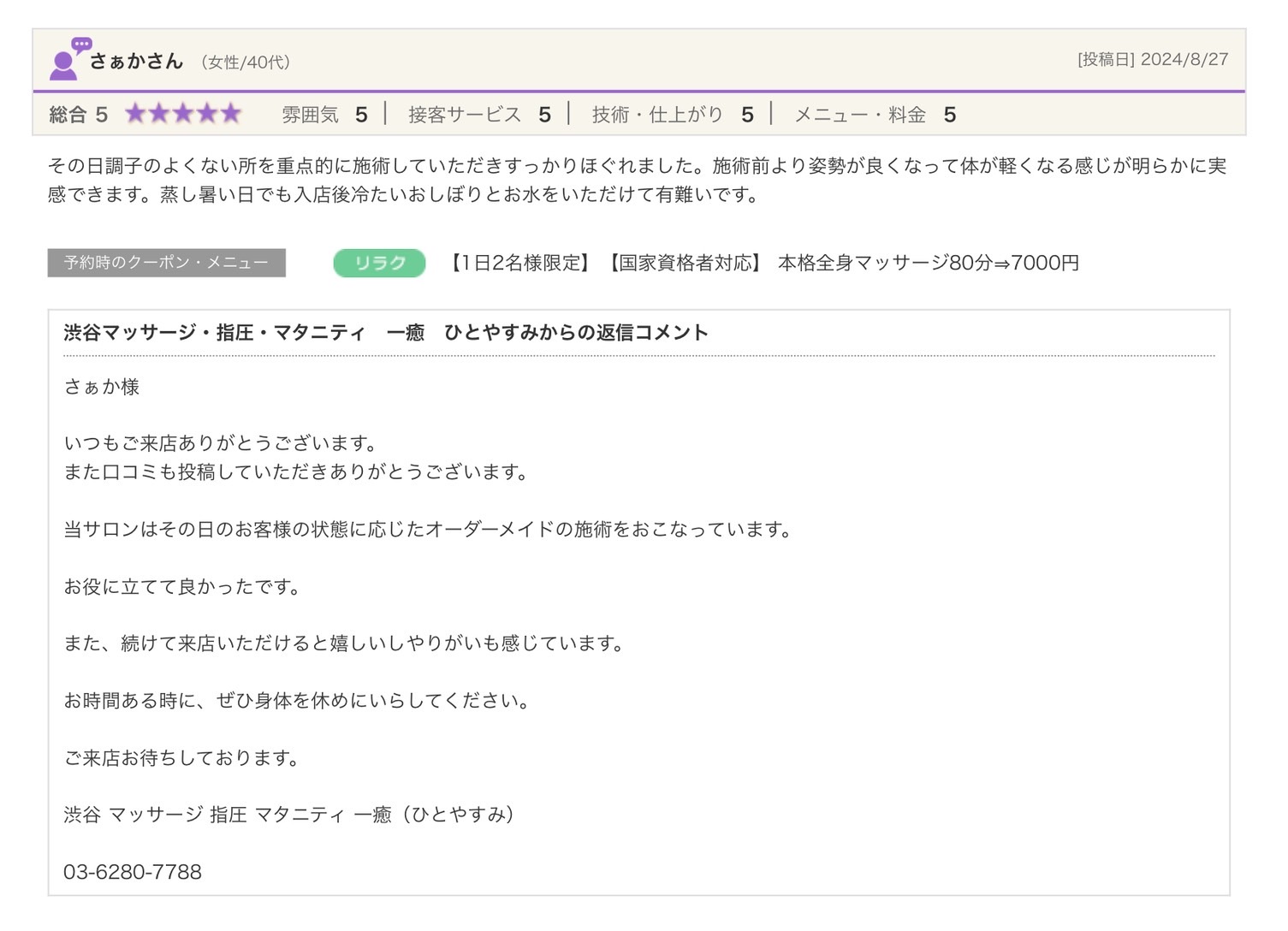Click the green リラク badge
The height and width of the screenshot is (931, 1288).
[x=379, y=263]
